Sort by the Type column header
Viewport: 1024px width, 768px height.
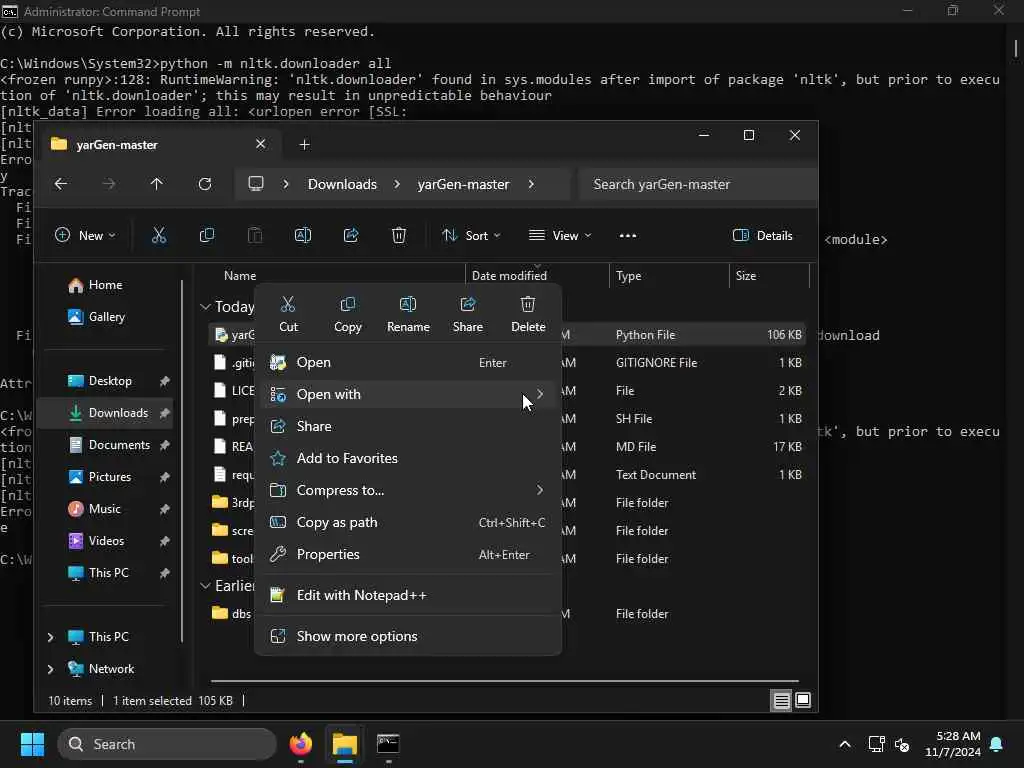pyautogui.click(x=669, y=276)
